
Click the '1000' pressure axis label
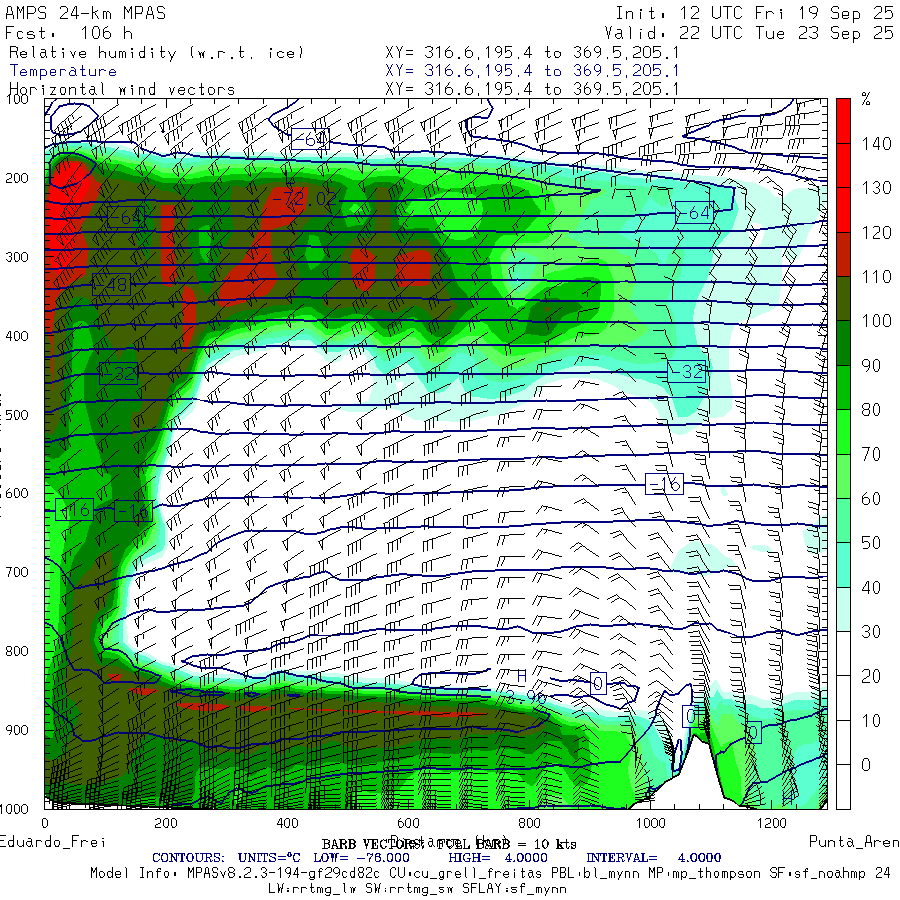point(14,809)
